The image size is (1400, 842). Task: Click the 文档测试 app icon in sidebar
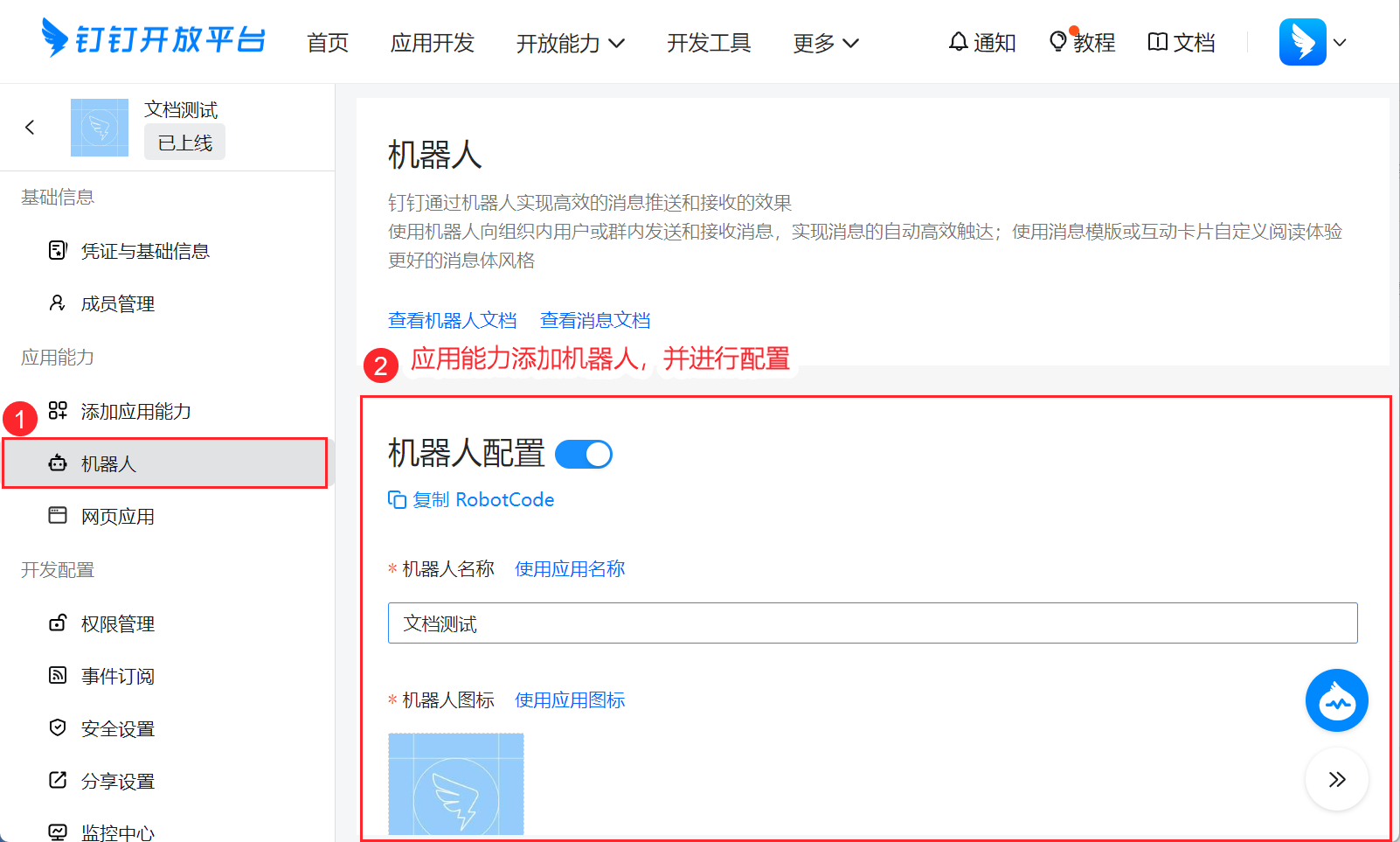click(100, 128)
